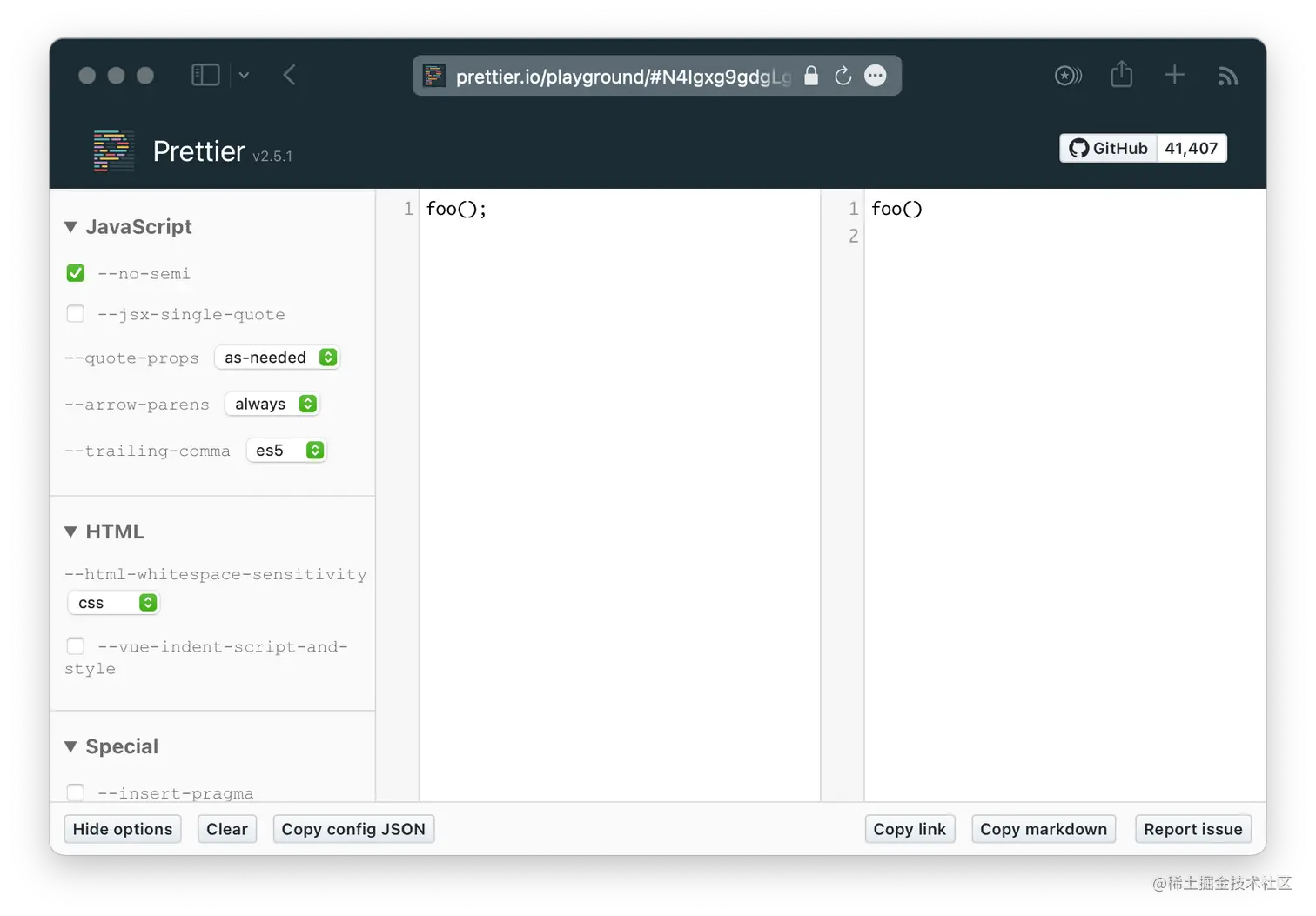The image size is (1316, 916).
Task: Click the star extension icon in the toolbar
Action: (x=1068, y=76)
